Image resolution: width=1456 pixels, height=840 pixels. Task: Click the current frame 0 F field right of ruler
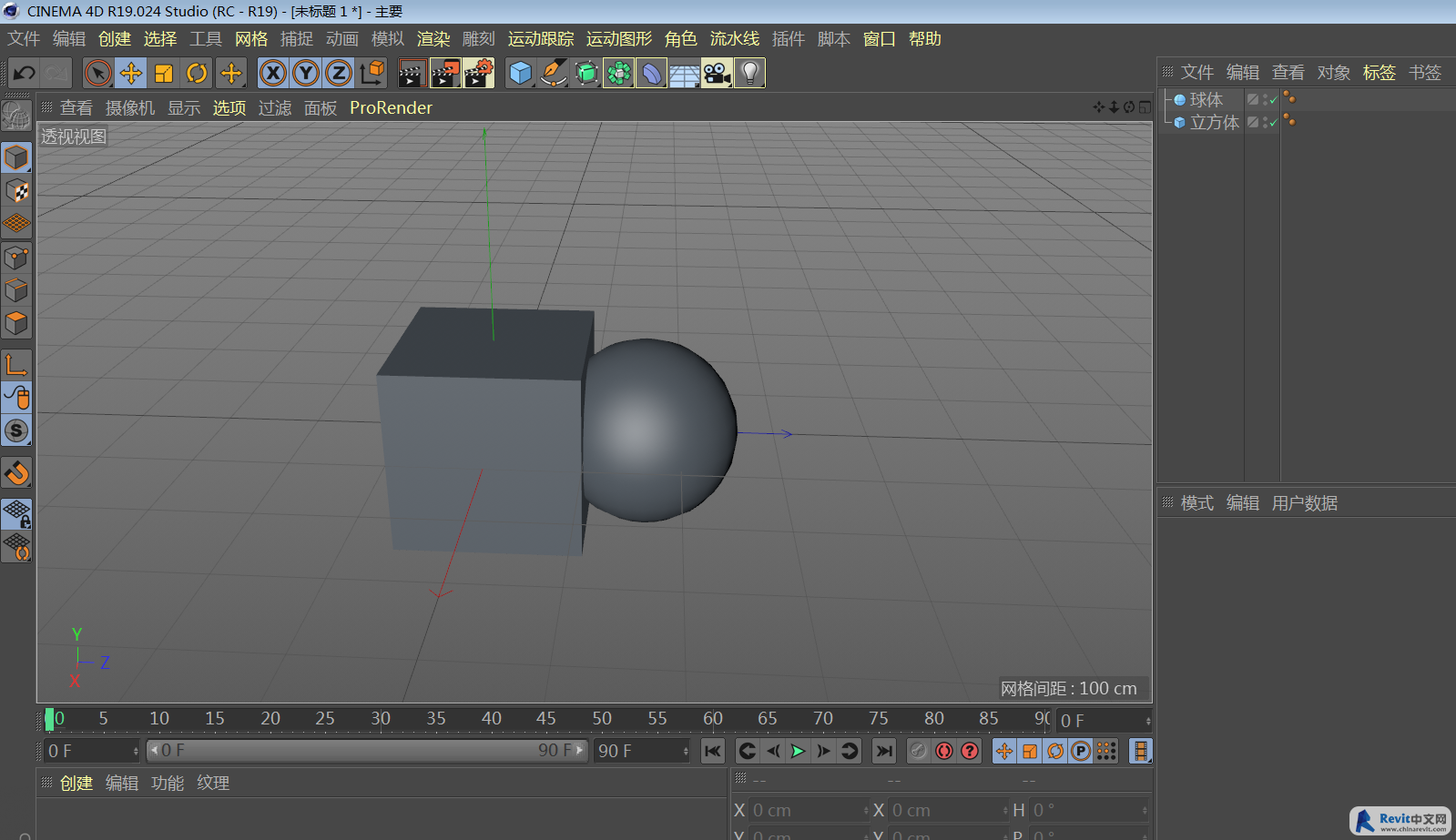click(x=1105, y=721)
